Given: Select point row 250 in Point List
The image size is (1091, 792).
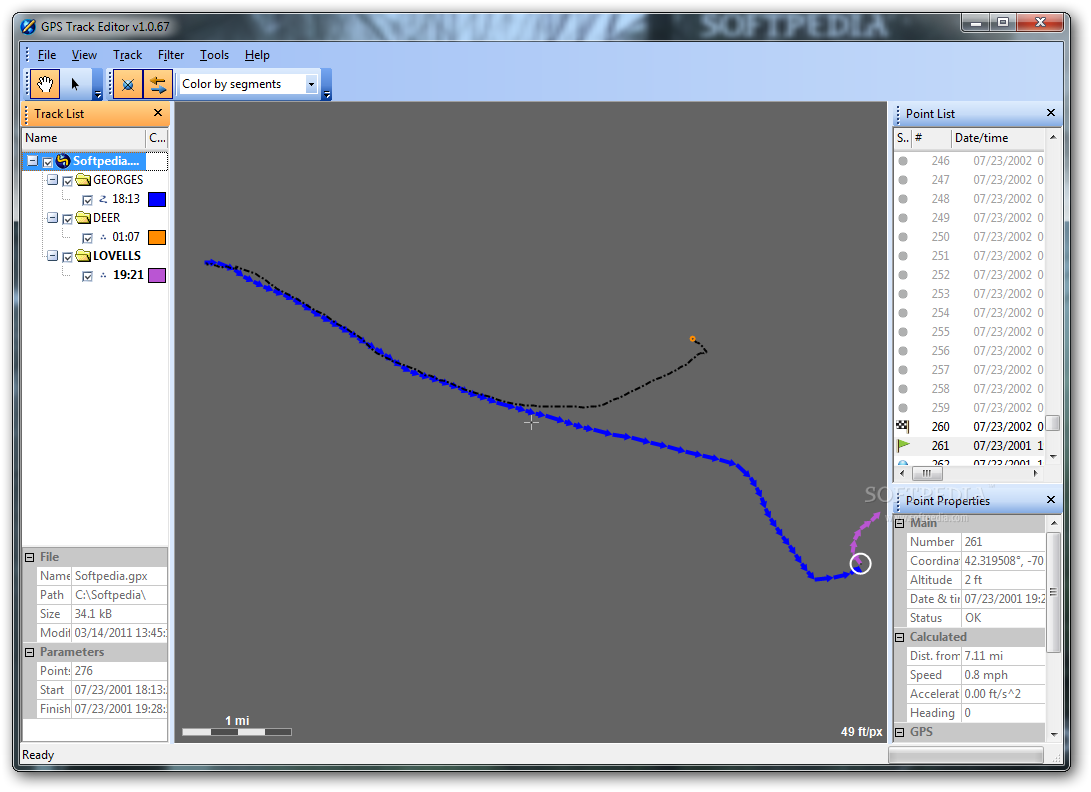Looking at the screenshot, I should 969,237.
